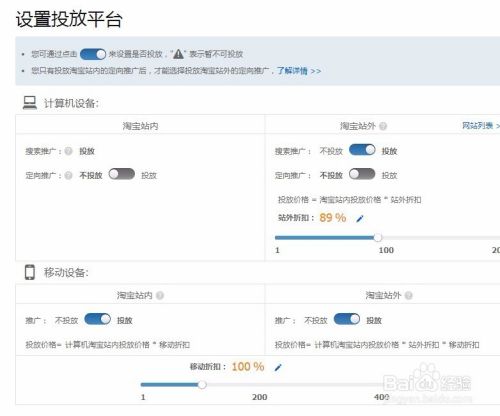Click the 200 mark on 移动折扣 slider
Image resolution: width=500 pixels, height=416 pixels.
[x=259, y=397]
